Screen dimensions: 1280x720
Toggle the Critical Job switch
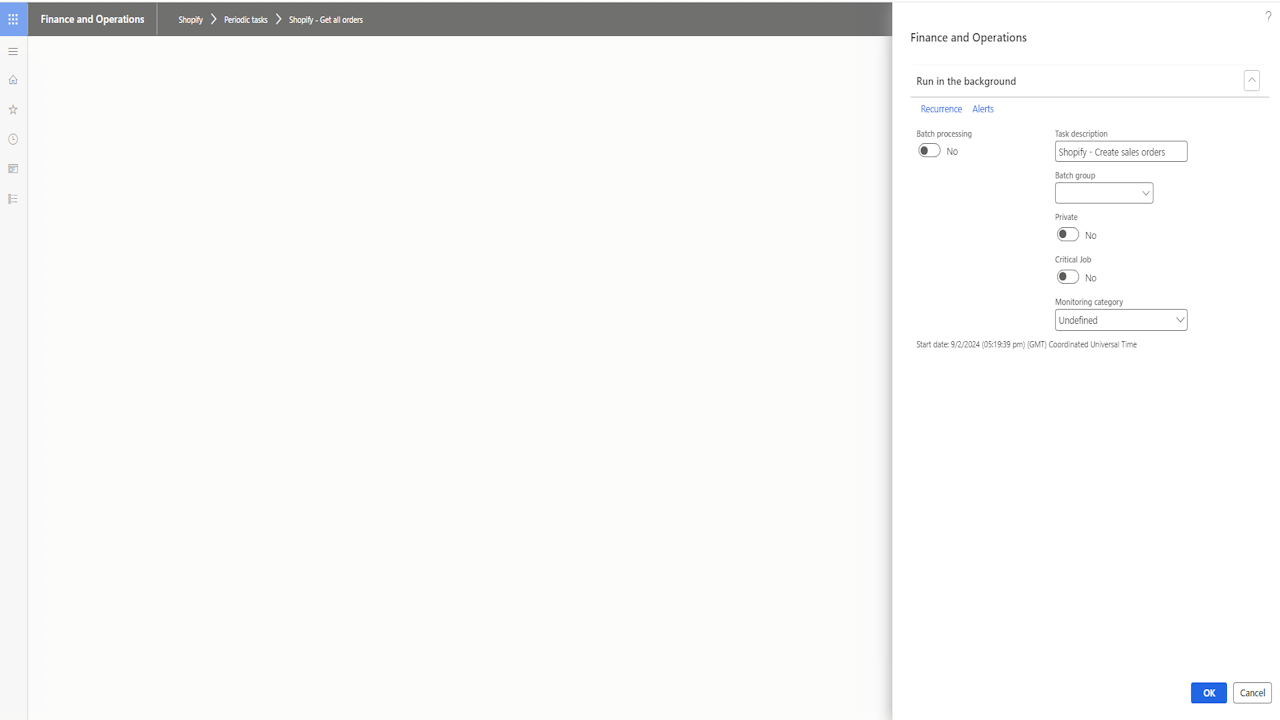point(1068,277)
